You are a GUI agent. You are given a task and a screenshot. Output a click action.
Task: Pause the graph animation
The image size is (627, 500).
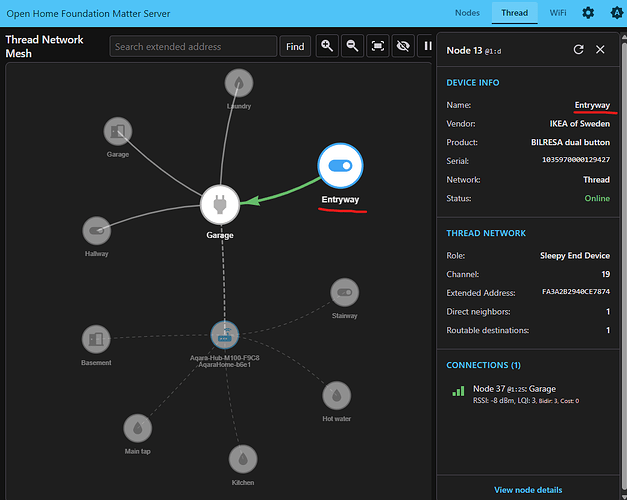pyautogui.click(x=427, y=46)
